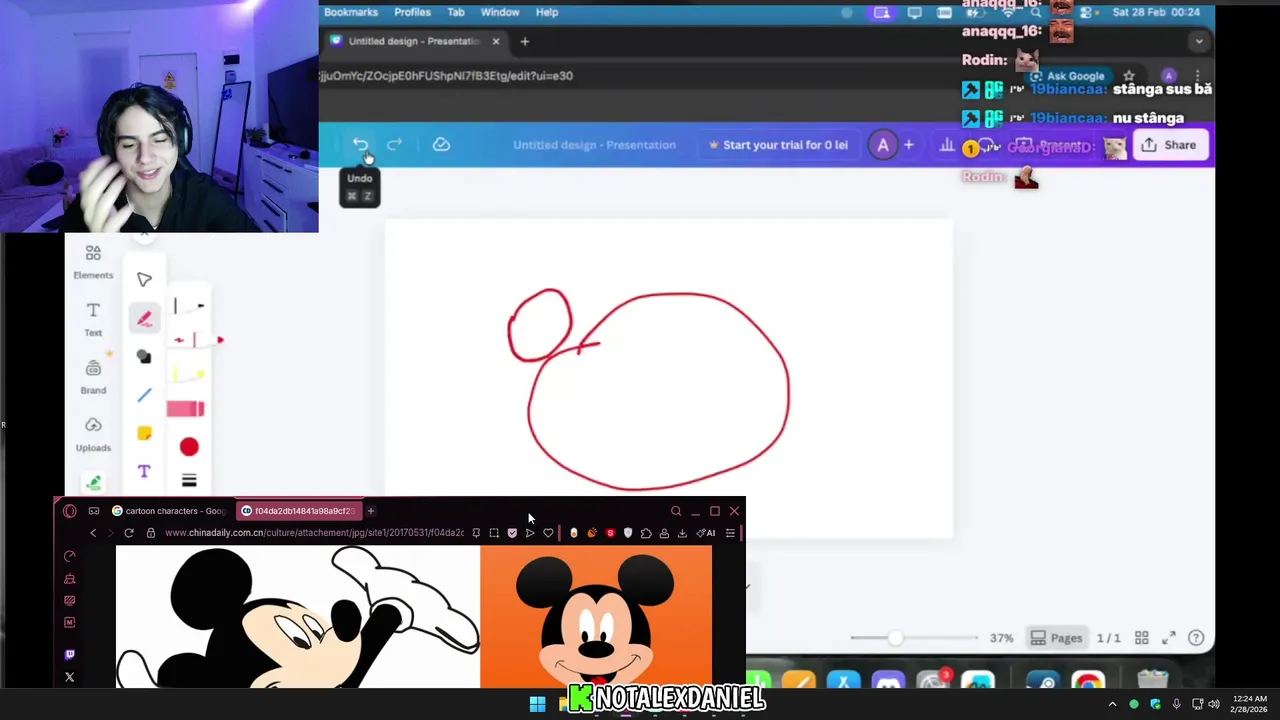Click the zoom slider handle
Screen dimensions: 1280x720
pyautogui.click(x=895, y=638)
